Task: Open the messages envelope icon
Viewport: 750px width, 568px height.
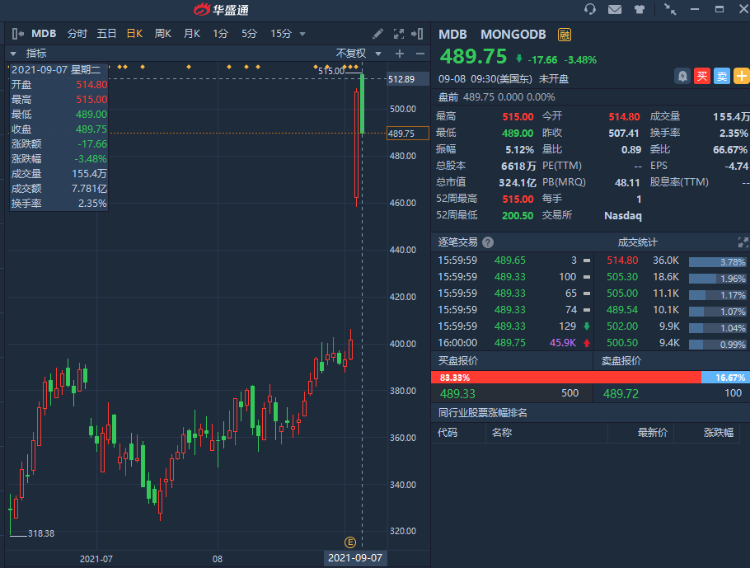Action: (614, 9)
